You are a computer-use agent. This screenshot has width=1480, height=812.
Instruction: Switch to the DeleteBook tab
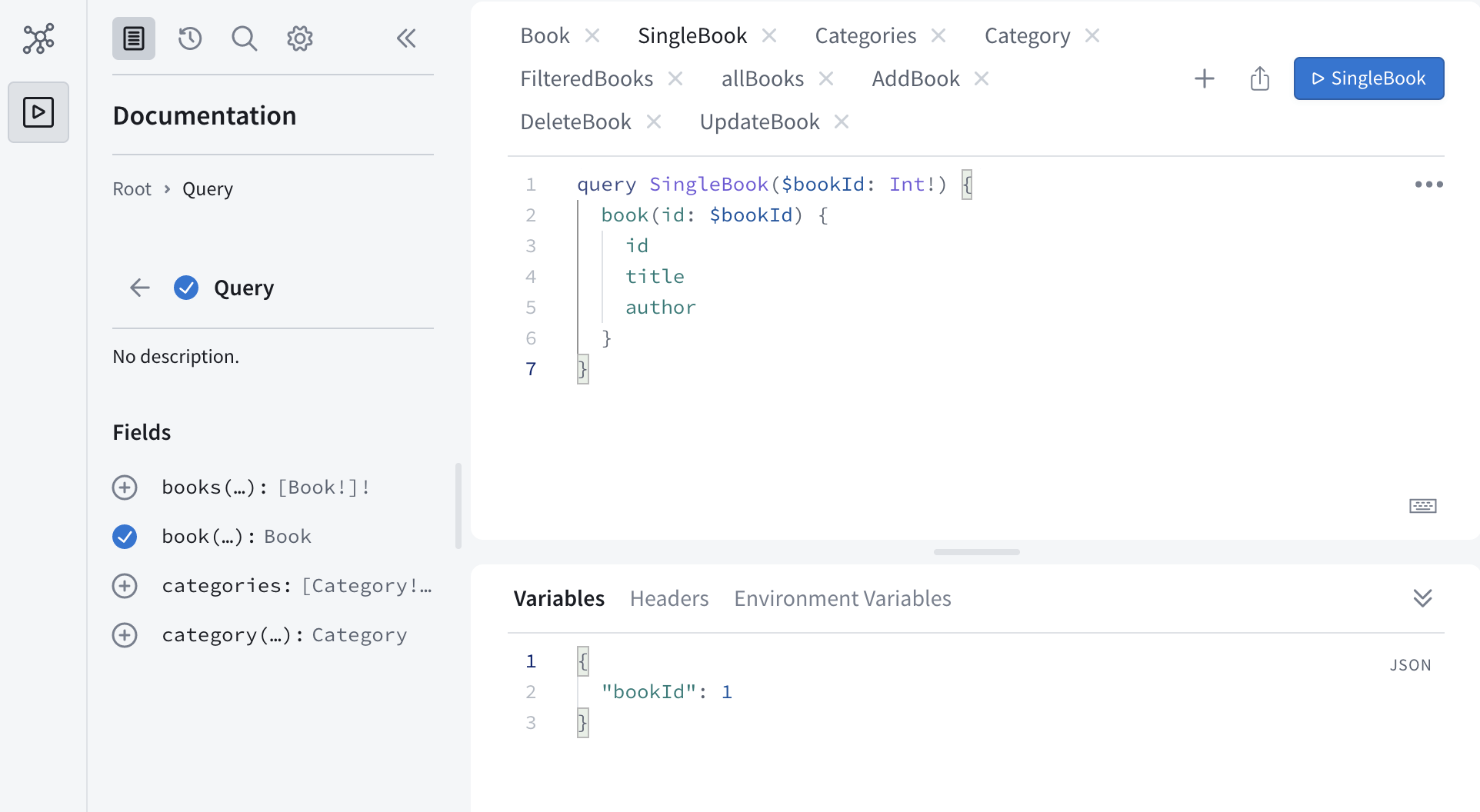tap(575, 121)
